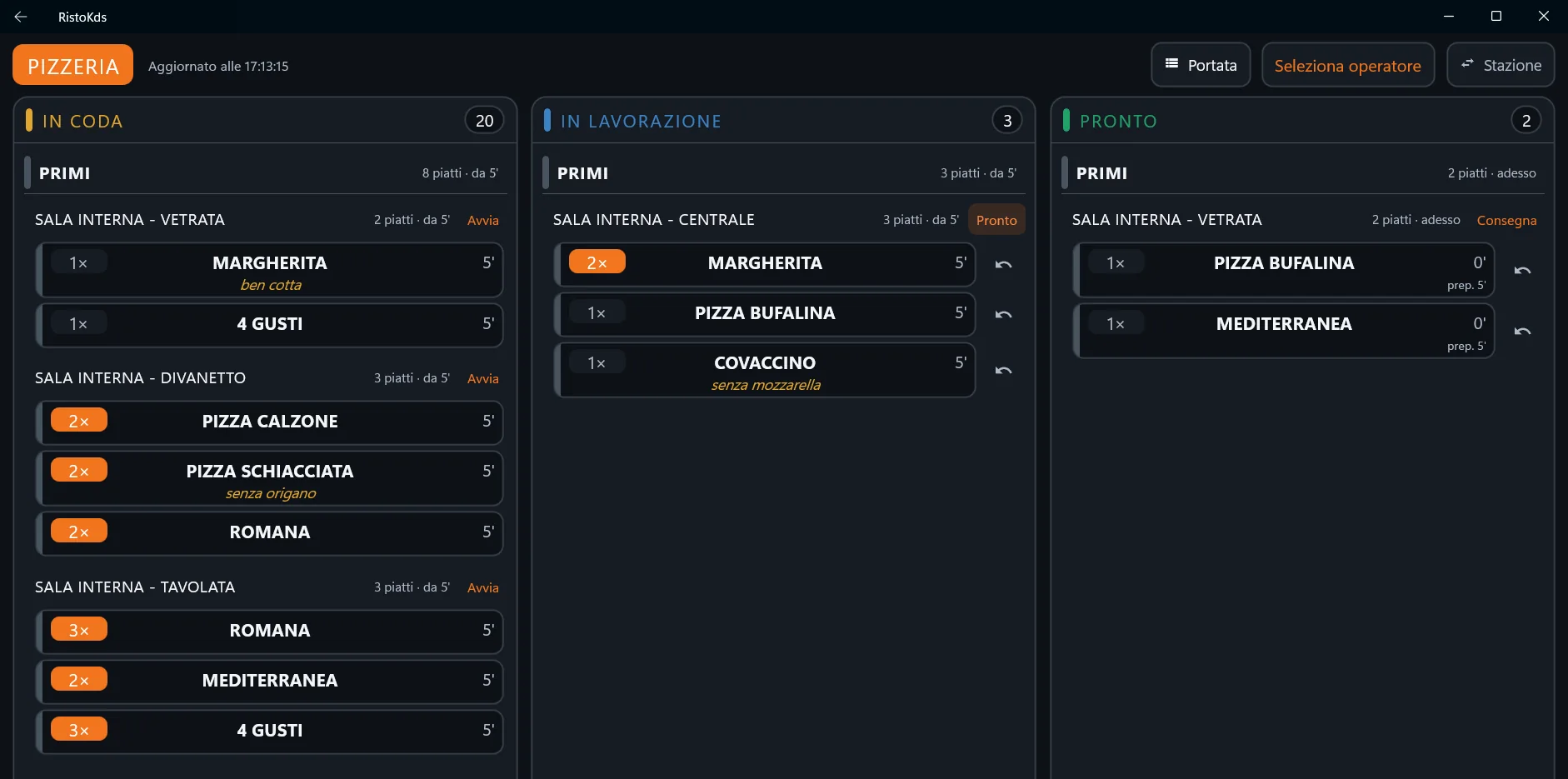The width and height of the screenshot is (1568, 779).
Task: Select the Mediterranea card in Pronto column
Action: pos(1284,331)
